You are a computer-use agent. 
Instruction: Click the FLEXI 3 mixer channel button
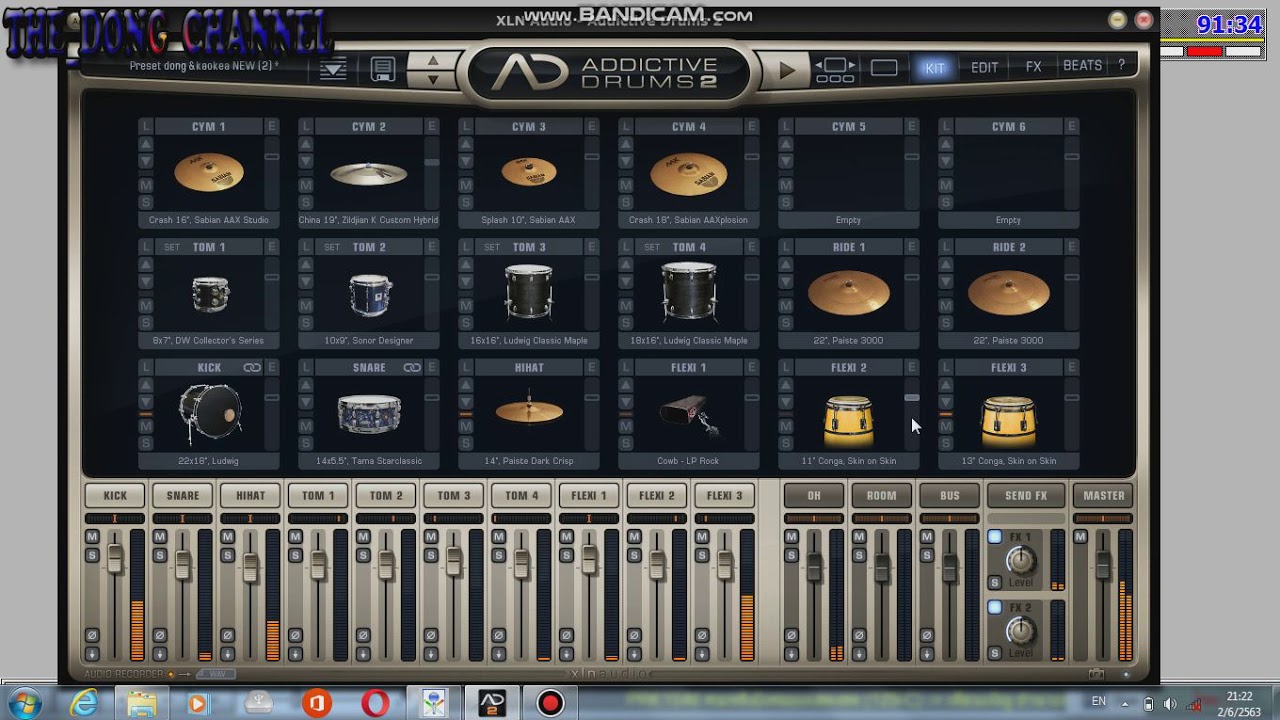[724, 495]
